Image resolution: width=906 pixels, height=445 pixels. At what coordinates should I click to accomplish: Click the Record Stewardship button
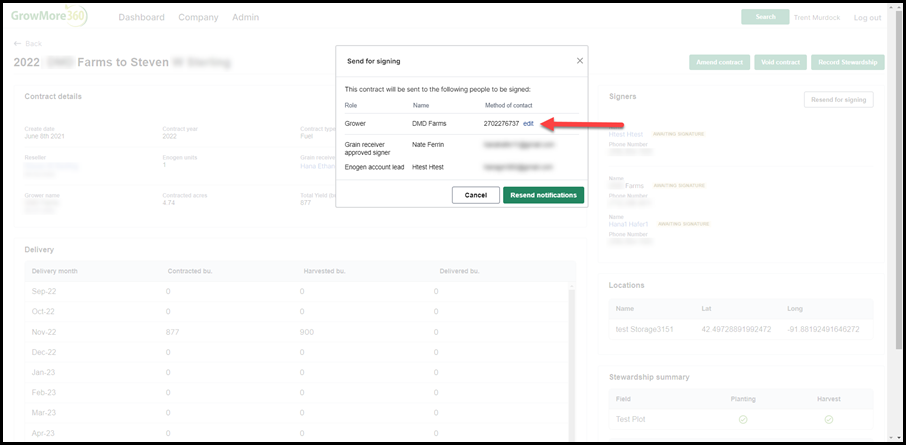click(848, 62)
